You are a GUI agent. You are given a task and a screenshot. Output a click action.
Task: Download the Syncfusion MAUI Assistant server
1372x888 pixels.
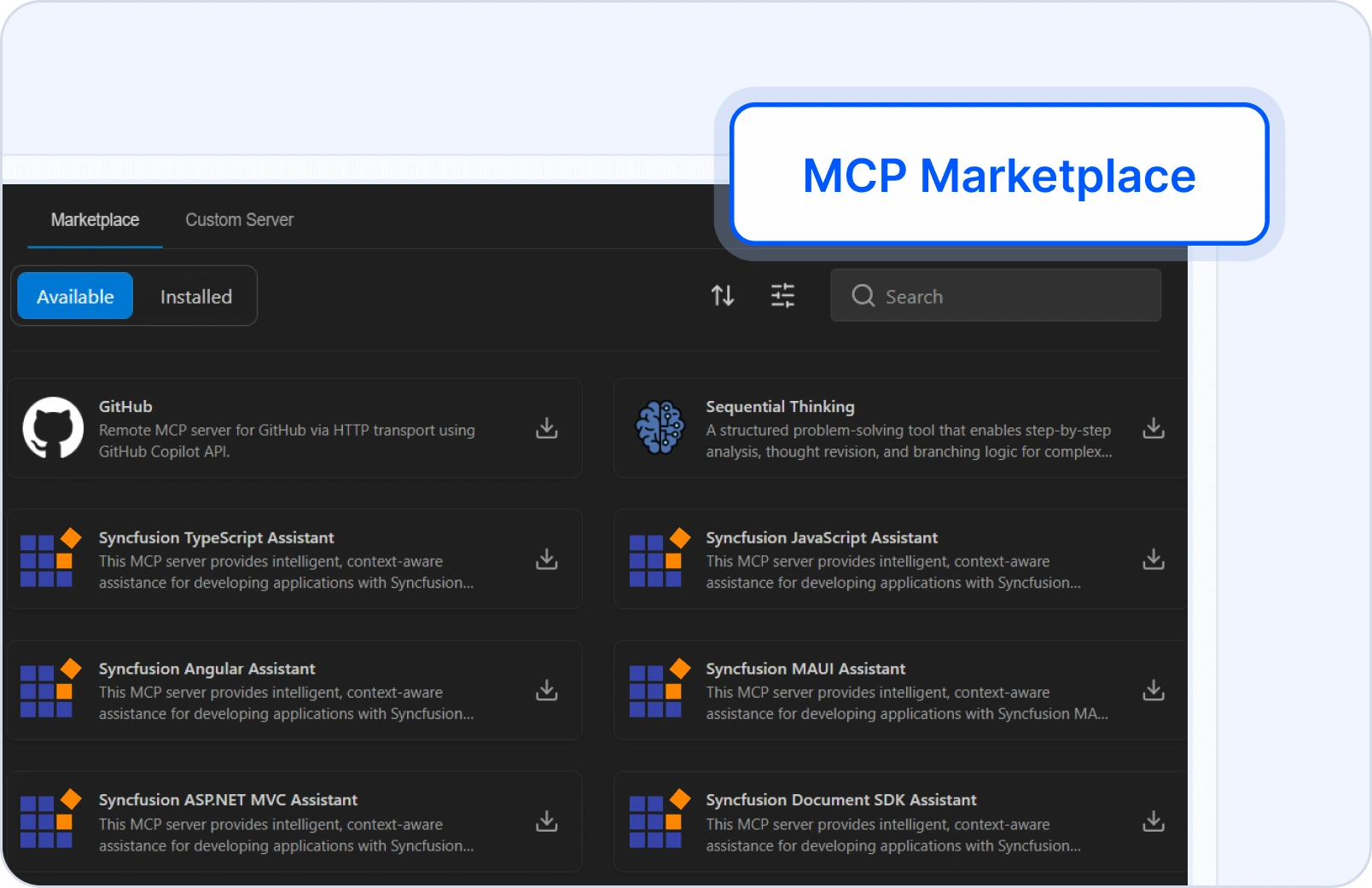(x=1154, y=691)
